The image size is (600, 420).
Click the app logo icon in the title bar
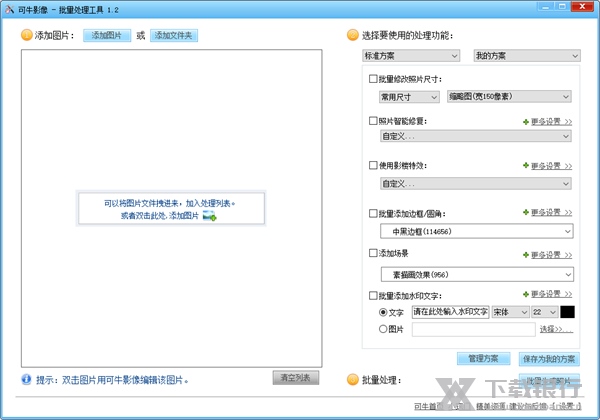click(x=9, y=8)
